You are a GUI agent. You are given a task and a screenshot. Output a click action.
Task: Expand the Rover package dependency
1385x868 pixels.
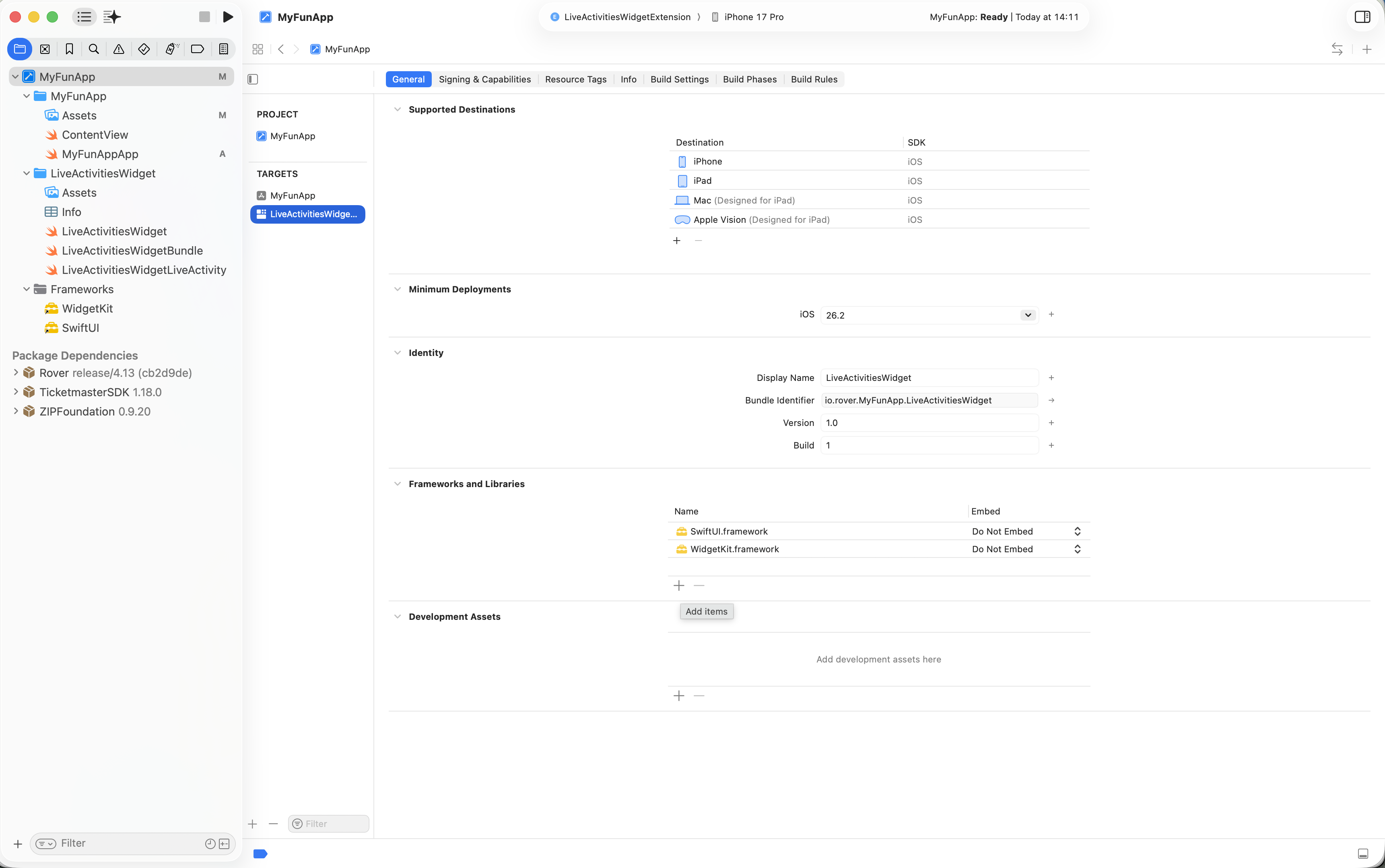(16, 372)
